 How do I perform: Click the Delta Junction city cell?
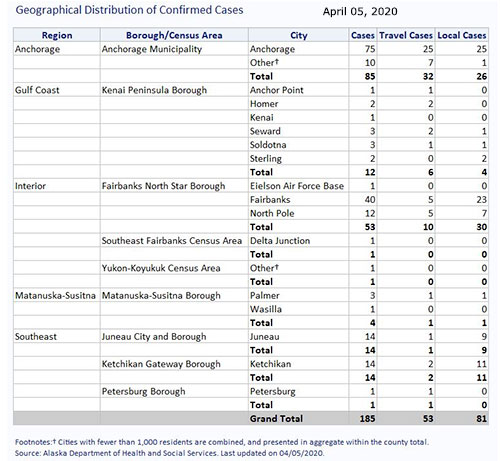[298, 241]
